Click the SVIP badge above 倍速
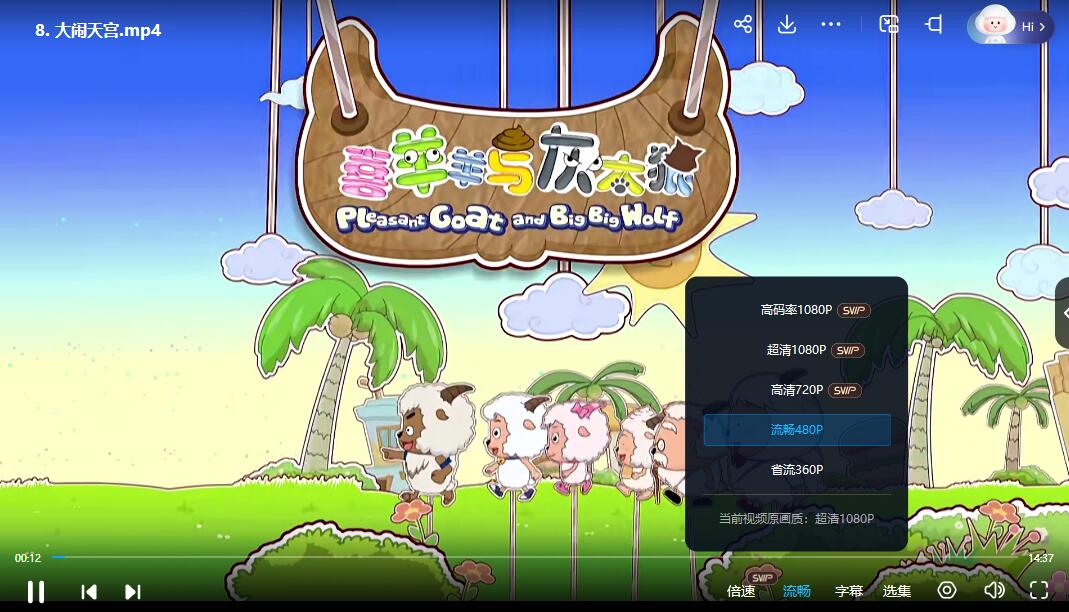The image size is (1069, 612). 762,577
